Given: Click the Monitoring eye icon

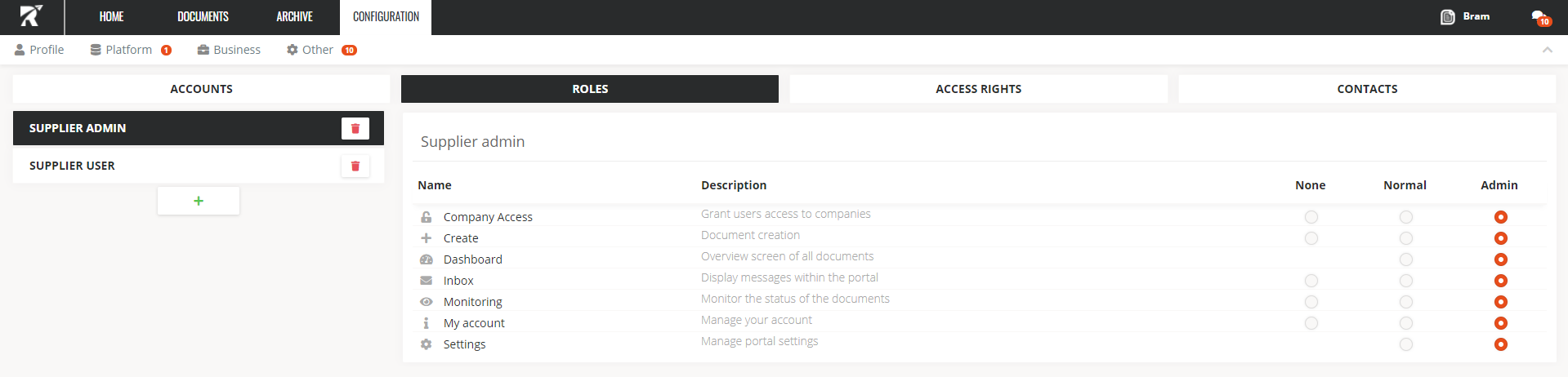Looking at the screenshot, I should (426, 302).
